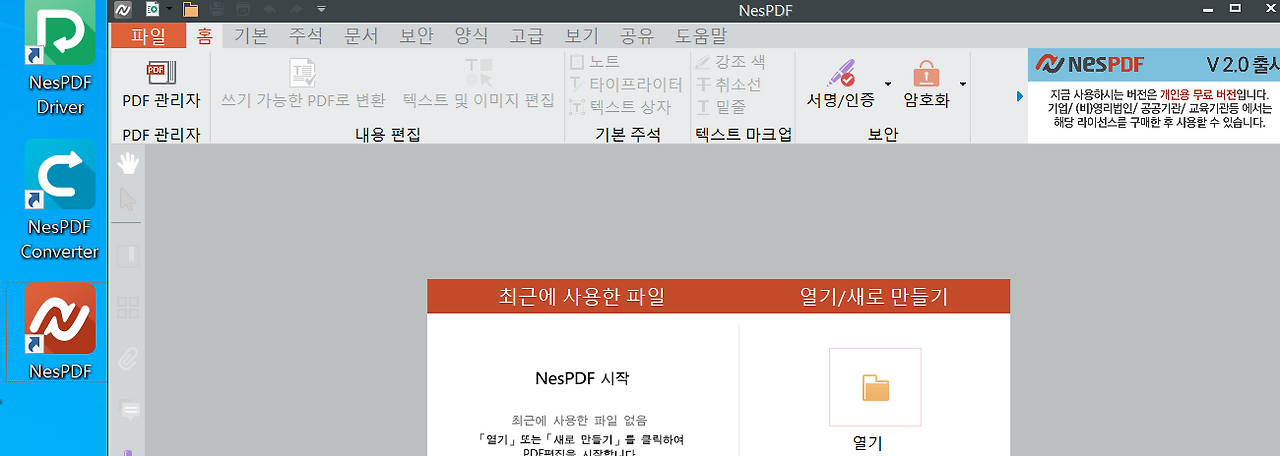This screenshot has width=1280, height=456.
Task: Click the NesPDF 시작 heading
Action: pos(583,378)
